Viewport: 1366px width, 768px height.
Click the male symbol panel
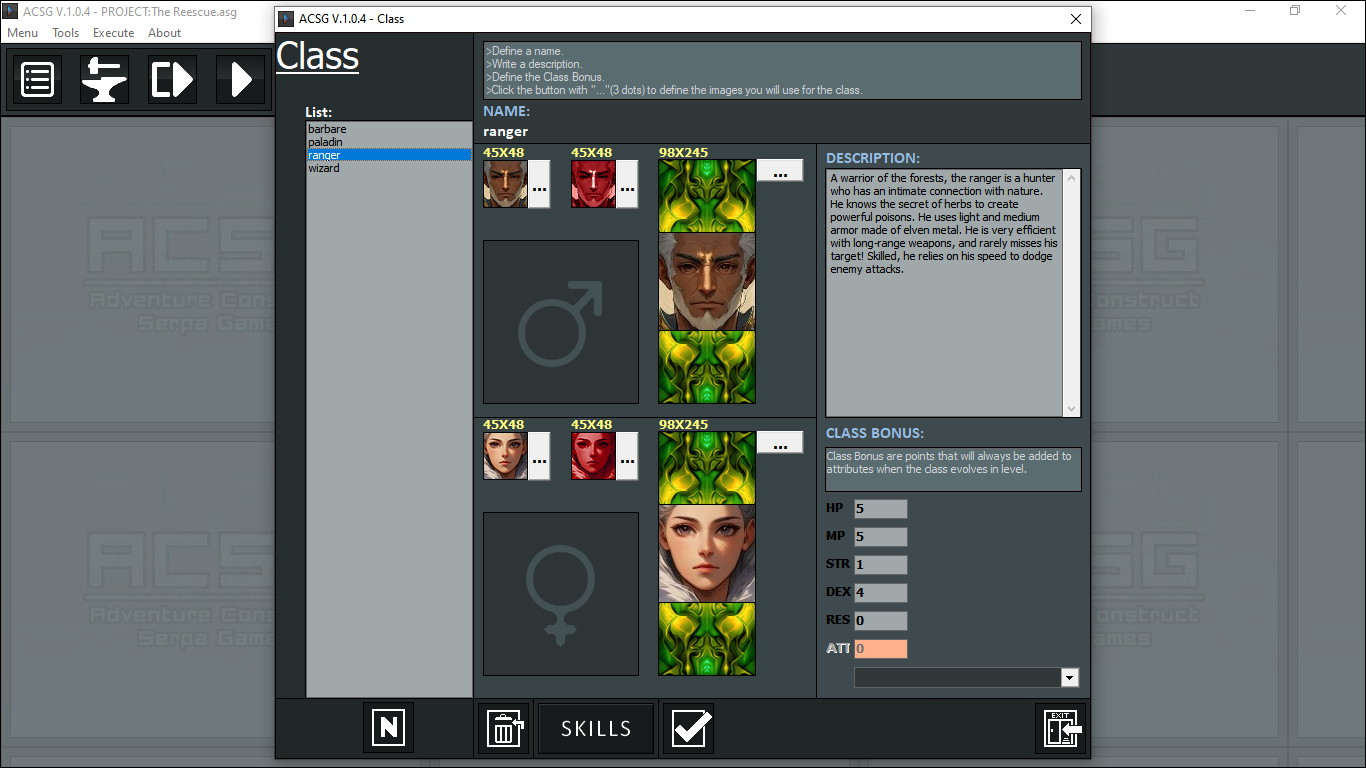point(561,322)
